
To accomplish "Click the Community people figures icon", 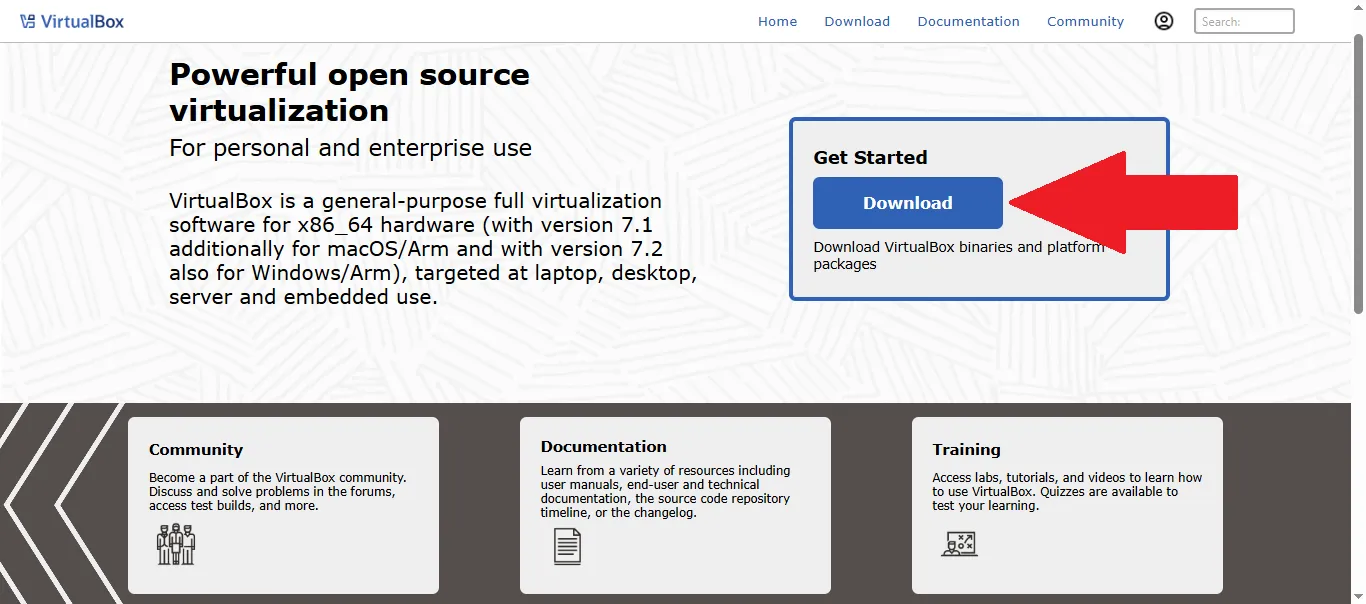I will pyautogui.click(x=176, y=545).
